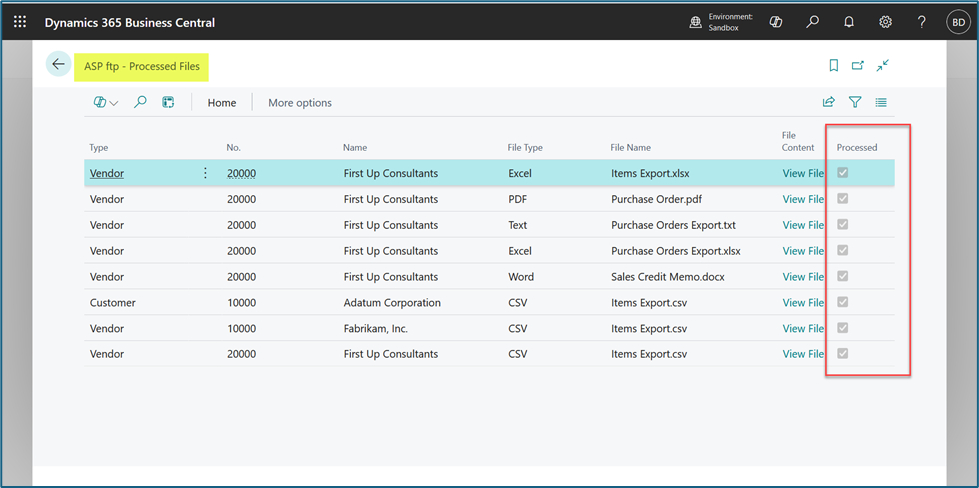Select the Text file type cell
Image resolution: width=979 pixels, height=488 pixels.
(518, 225)
